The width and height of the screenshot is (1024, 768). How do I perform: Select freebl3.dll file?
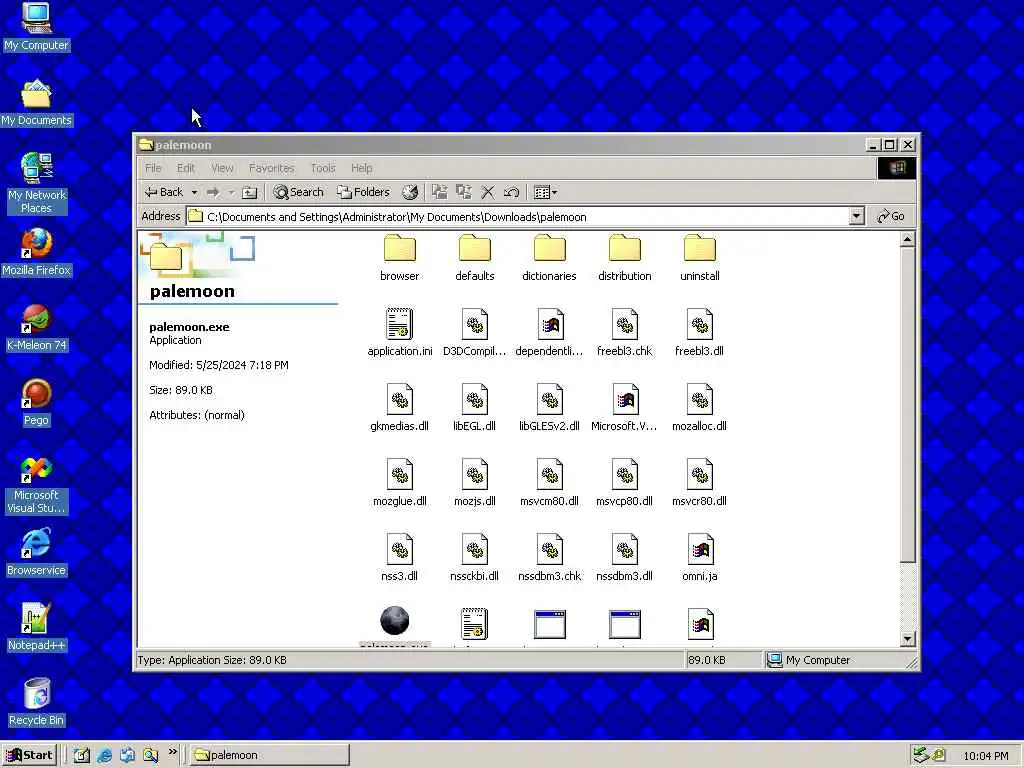[699, 332]
